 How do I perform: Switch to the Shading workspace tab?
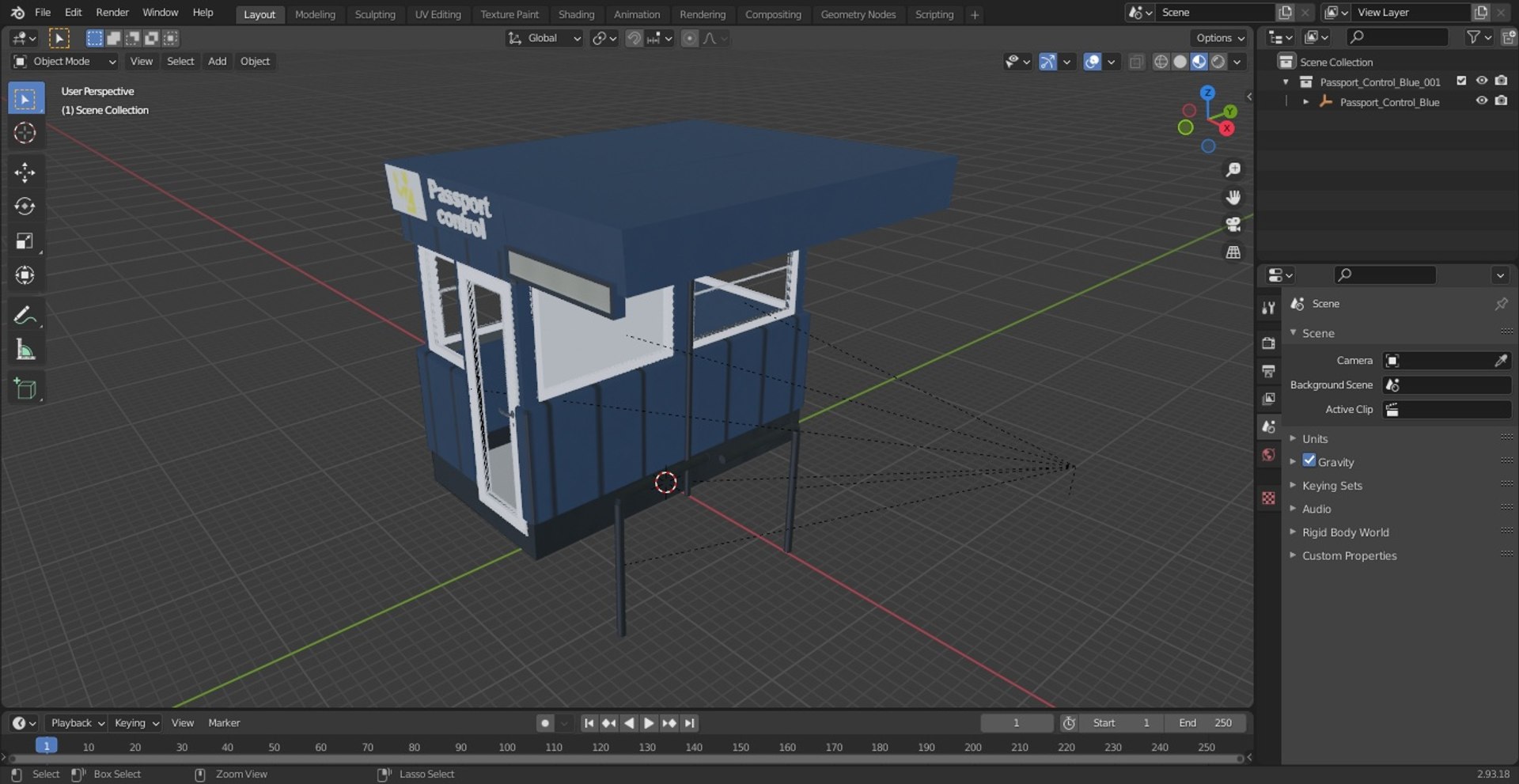click(x=576, y=14)
